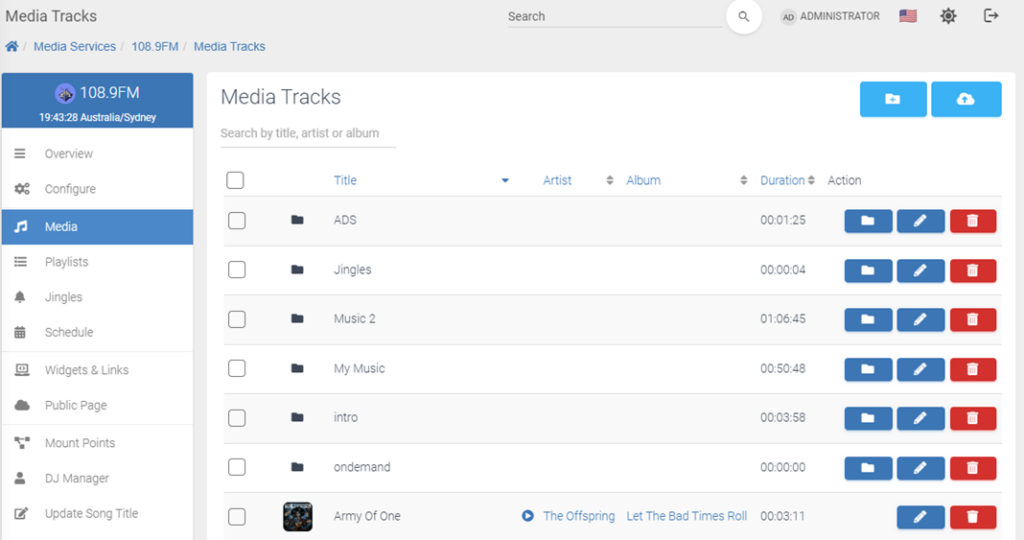Click the new folder button
Image resolution: width=1024 pixels, height=540 pixels.
point(892,99)
